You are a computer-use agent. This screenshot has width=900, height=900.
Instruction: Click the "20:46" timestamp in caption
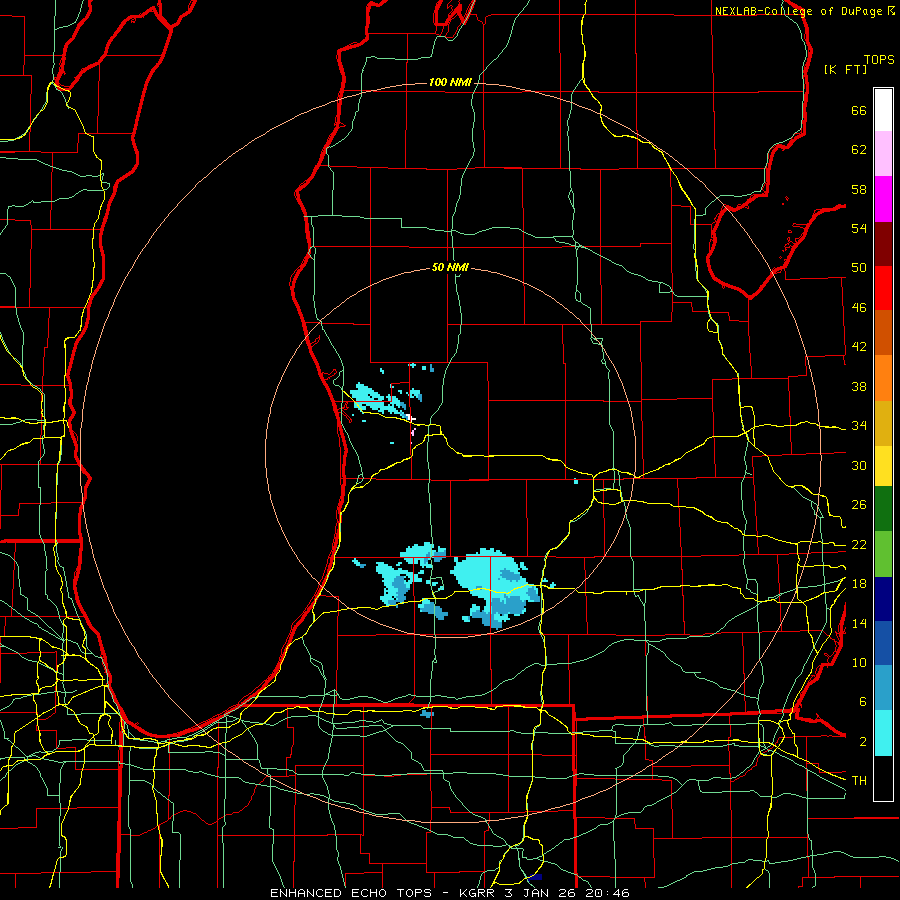pos(607,893)
